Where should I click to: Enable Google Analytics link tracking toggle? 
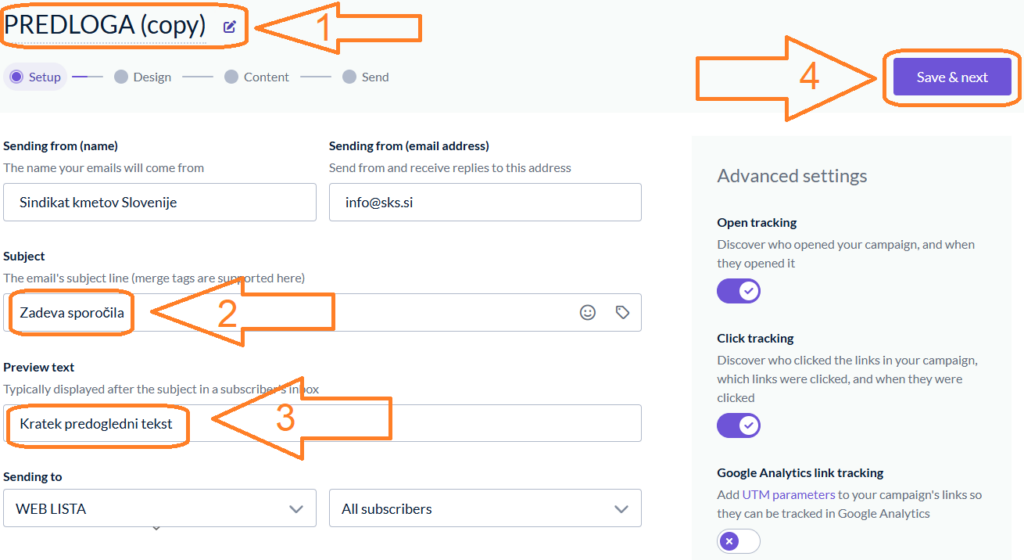point(739,541)
